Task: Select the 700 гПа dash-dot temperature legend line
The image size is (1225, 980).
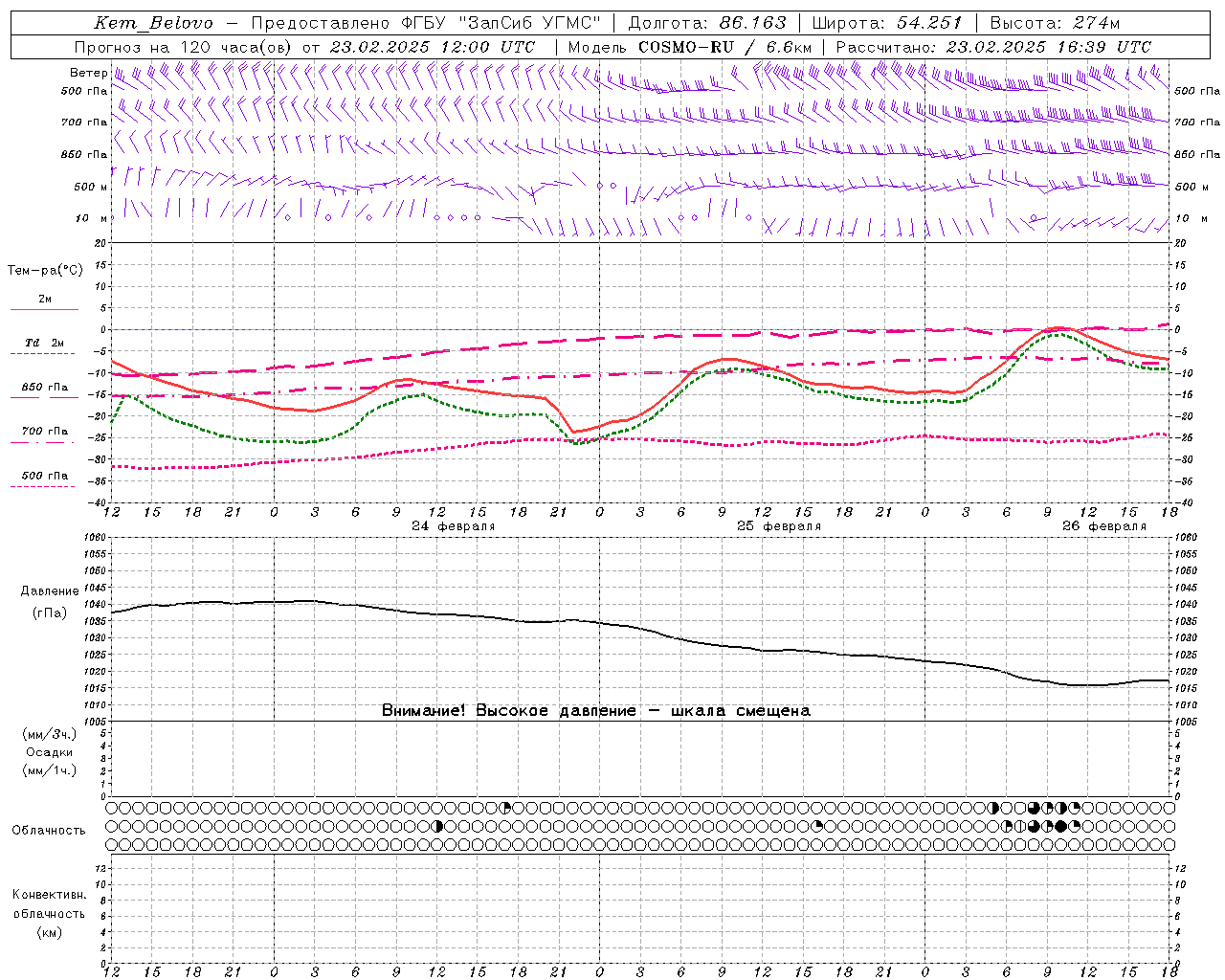Action: click(x=42, y=442)
